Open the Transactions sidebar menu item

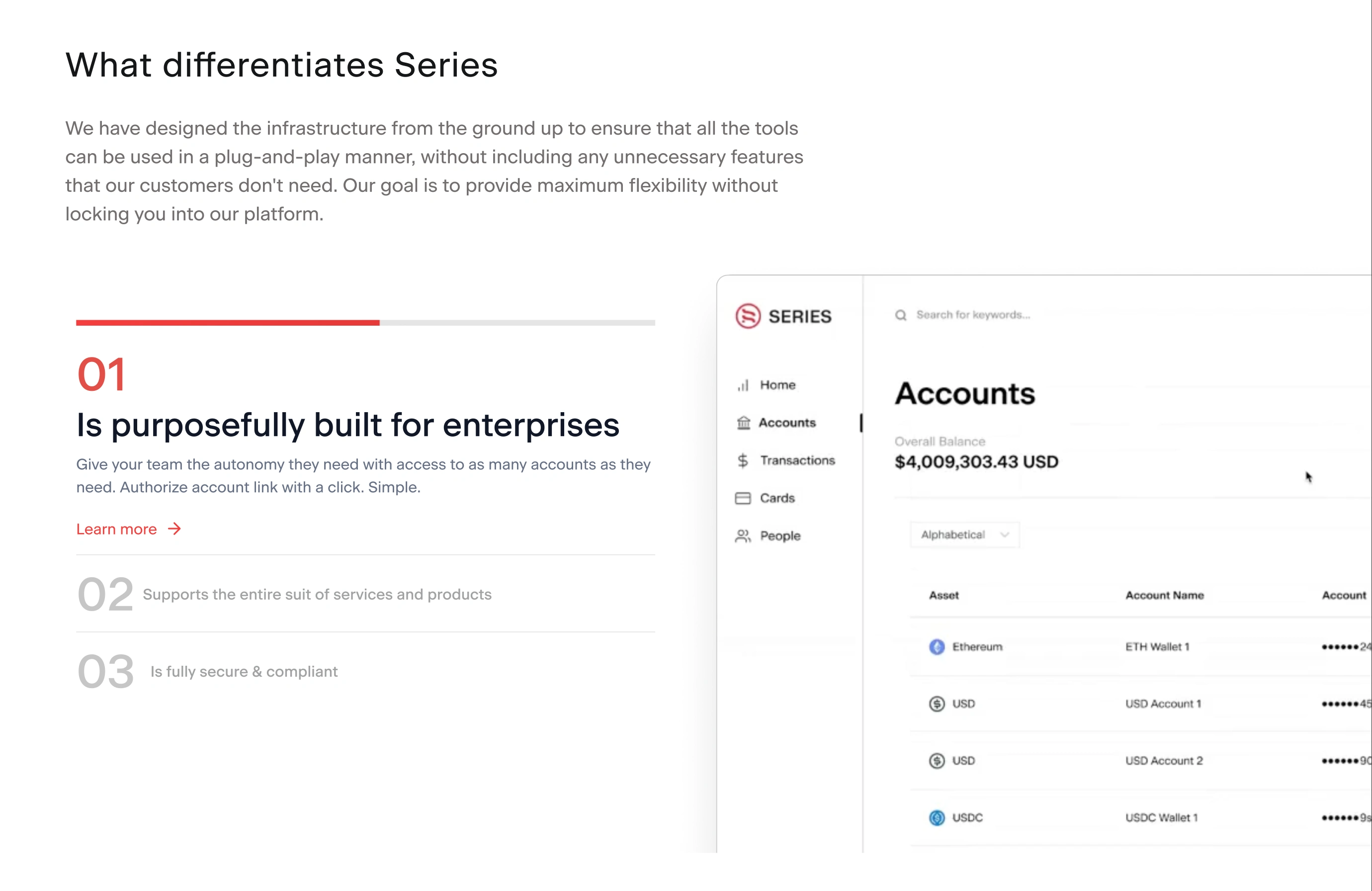pyautogui.click(x=797, y=460)
